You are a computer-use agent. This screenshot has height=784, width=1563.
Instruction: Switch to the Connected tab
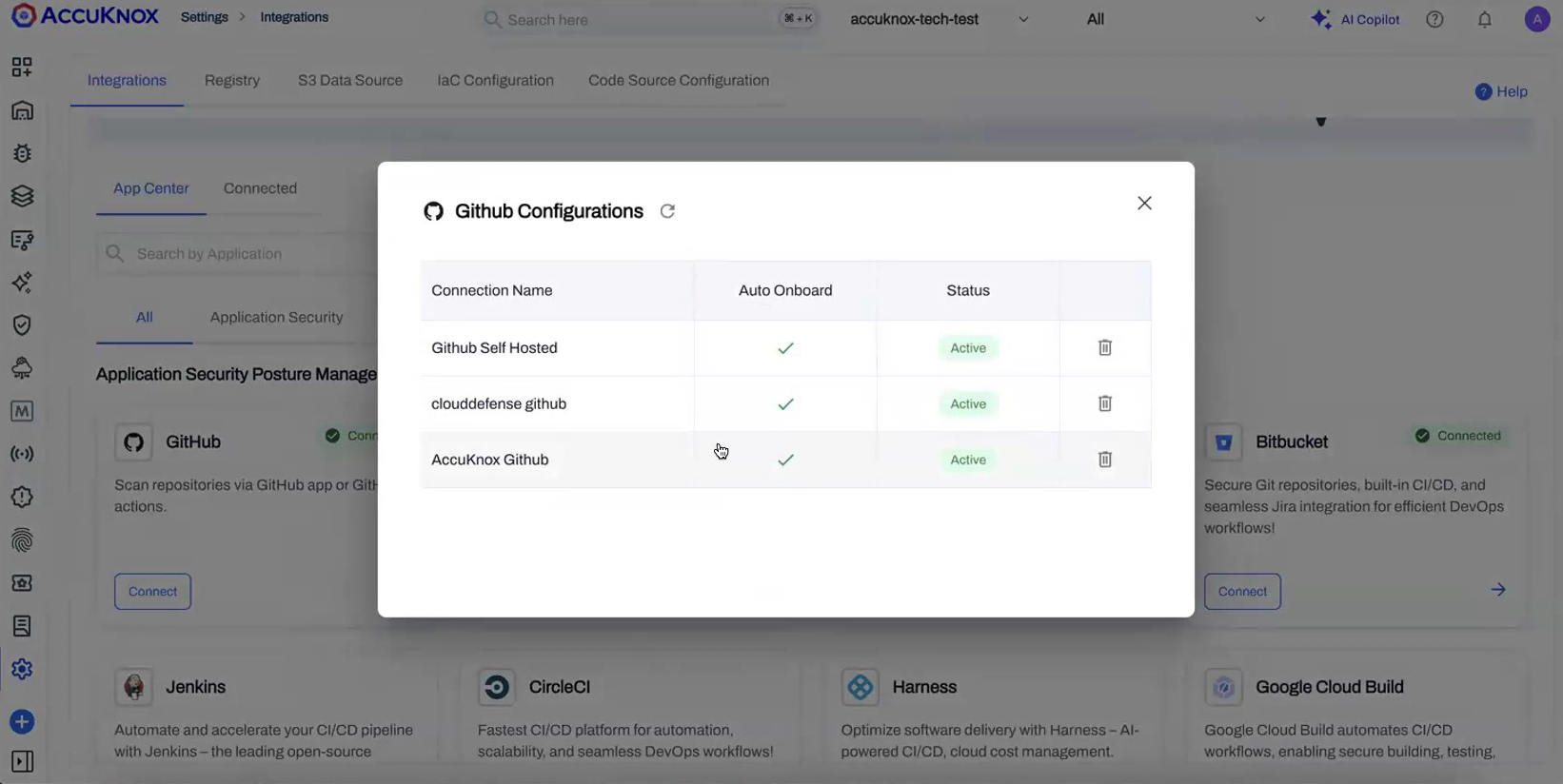coord(260,188)
